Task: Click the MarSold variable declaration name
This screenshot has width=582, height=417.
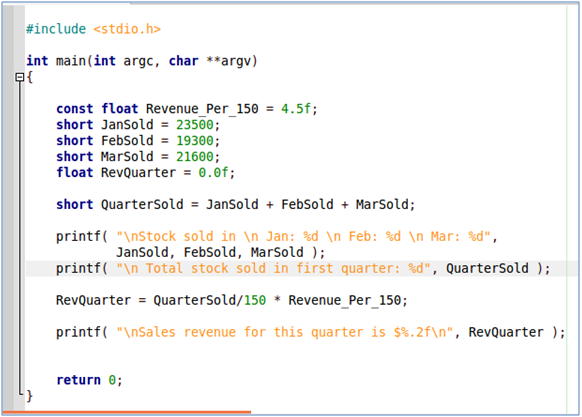Action: click(x=127, y=157)
